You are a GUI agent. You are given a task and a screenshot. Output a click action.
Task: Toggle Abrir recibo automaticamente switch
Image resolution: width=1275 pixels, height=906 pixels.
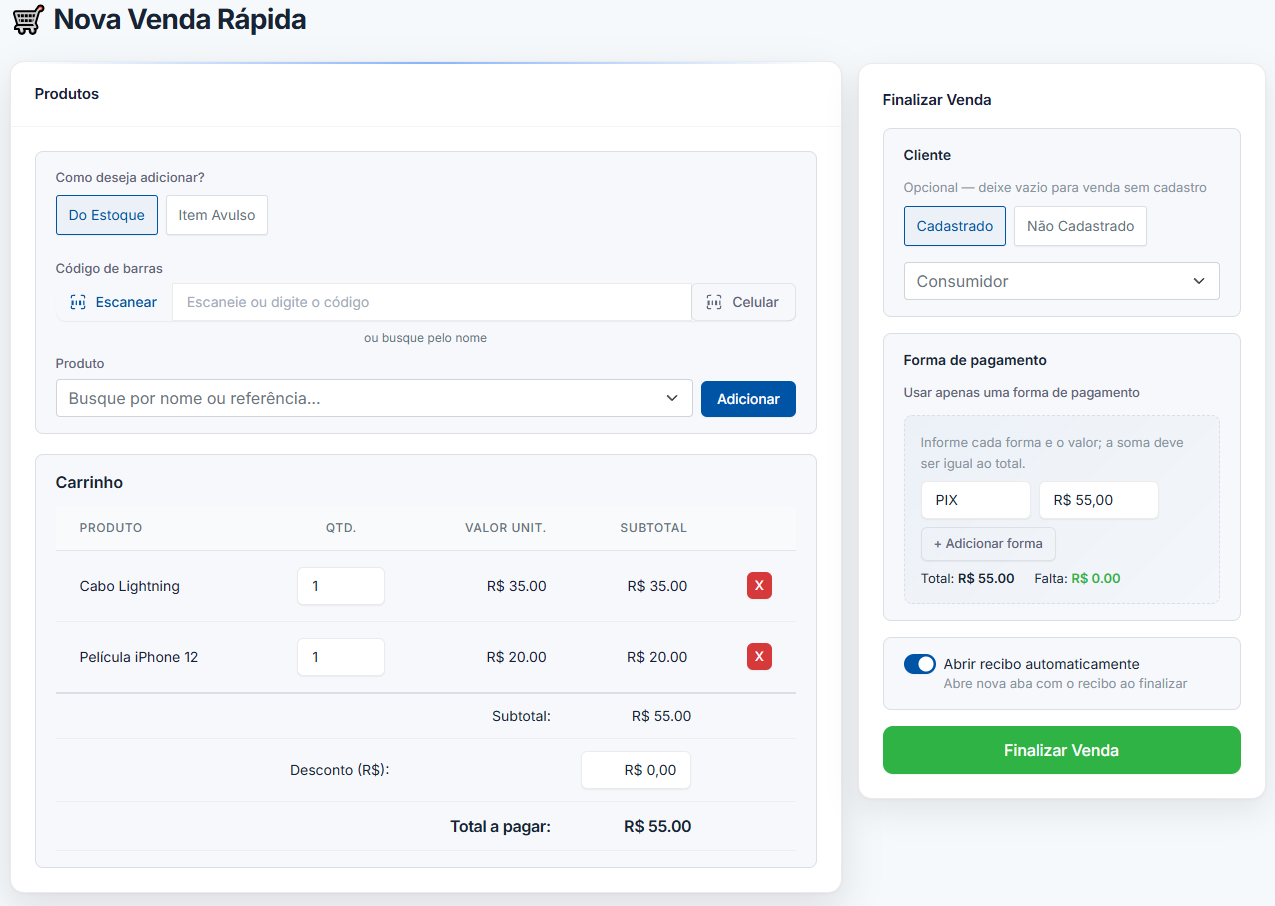tap(919, 664)
